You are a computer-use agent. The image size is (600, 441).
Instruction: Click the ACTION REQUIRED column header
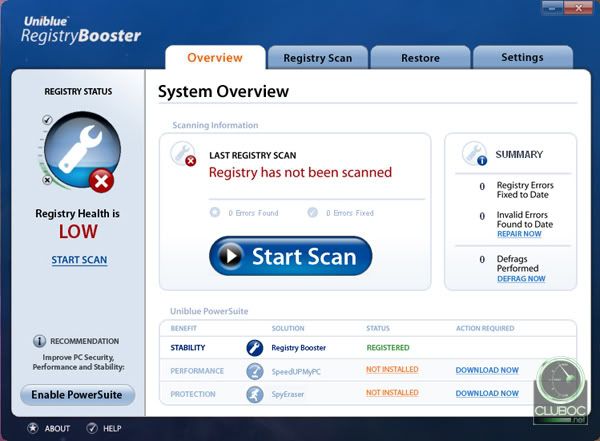point(485,328)
